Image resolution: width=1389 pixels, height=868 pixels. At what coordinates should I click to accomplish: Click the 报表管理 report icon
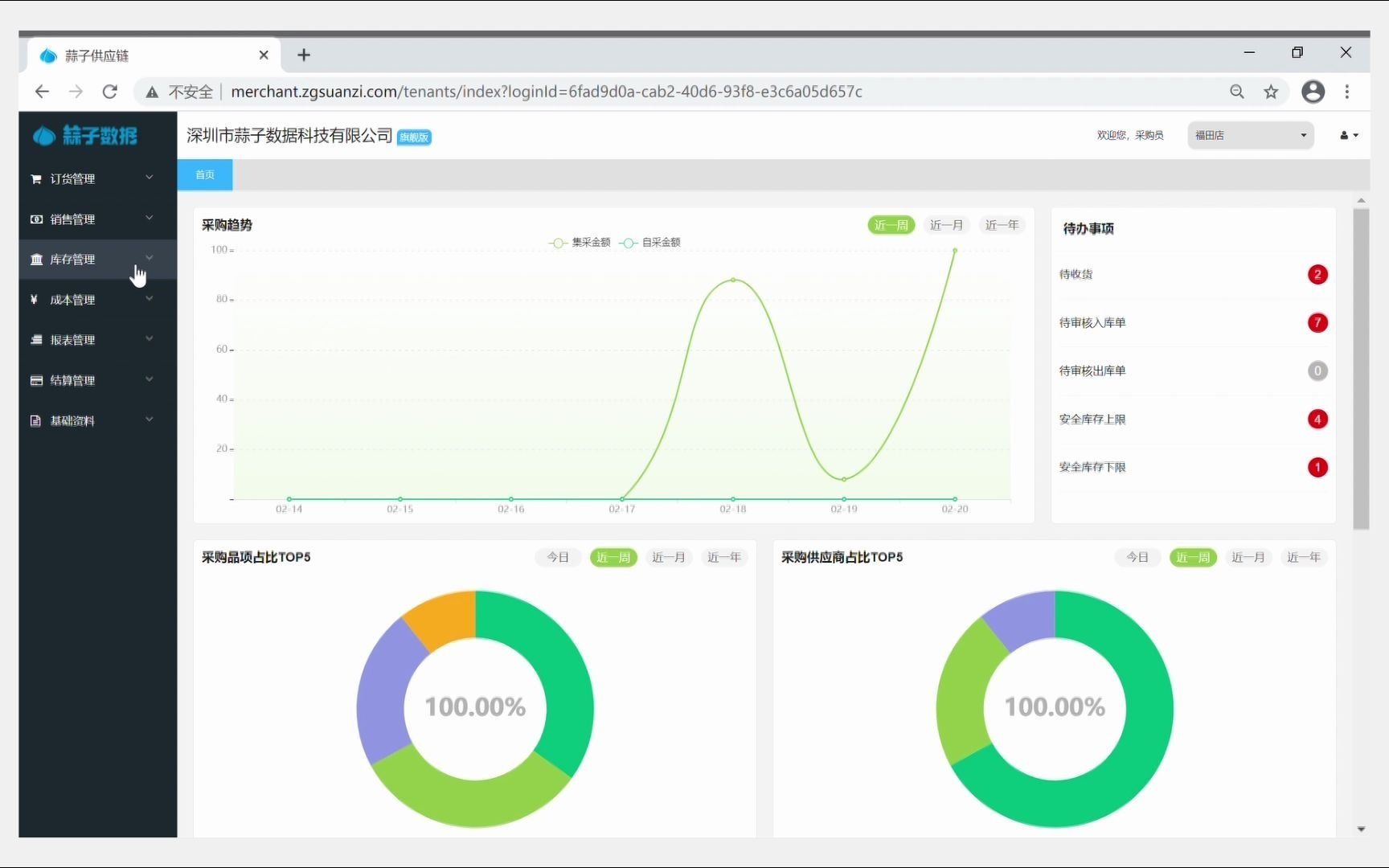(36, 339)
